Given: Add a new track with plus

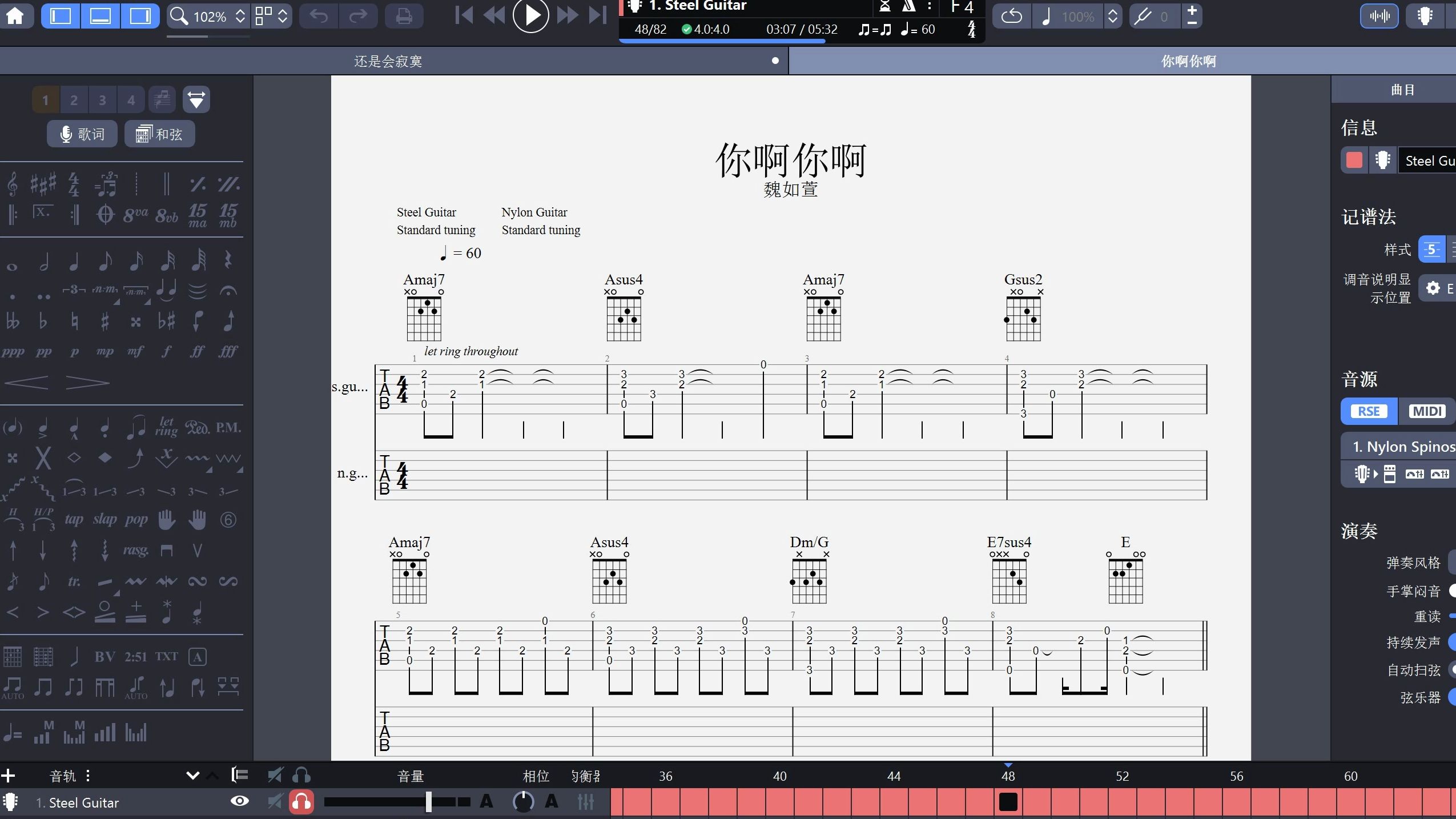Looking at the screenshot, I should pos(8,776).
